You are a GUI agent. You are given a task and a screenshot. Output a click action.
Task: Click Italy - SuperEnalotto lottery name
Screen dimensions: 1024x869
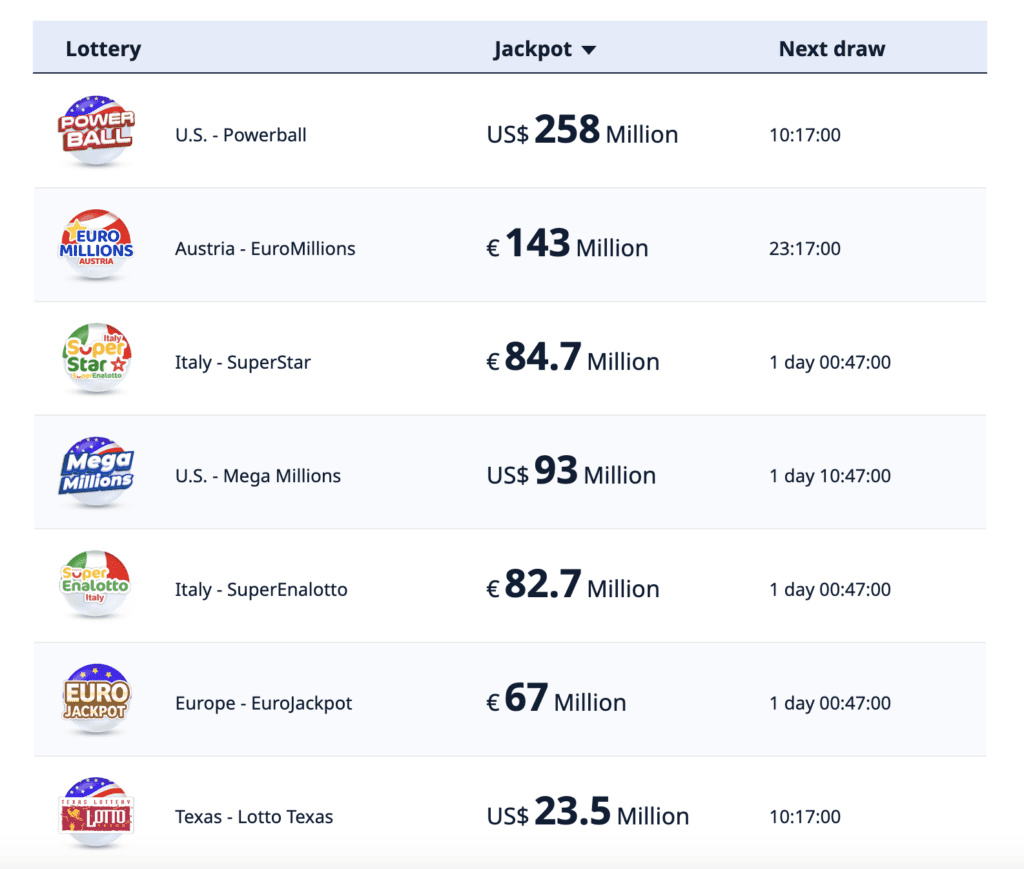pyautogui.click(x=261, y=589)
